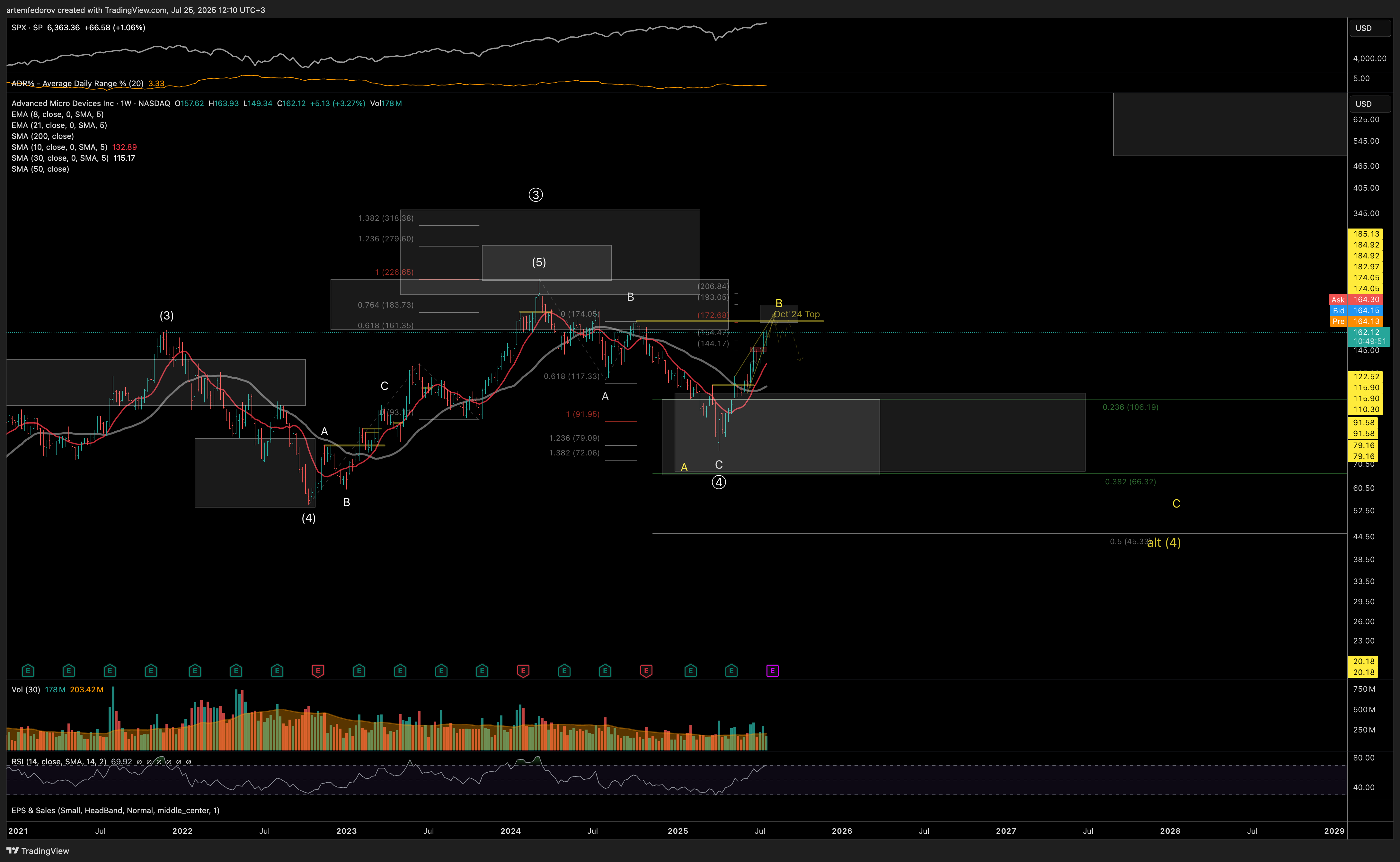Click the Oct'24 Top annotation
1400x862 pixels.
(797, 314)
